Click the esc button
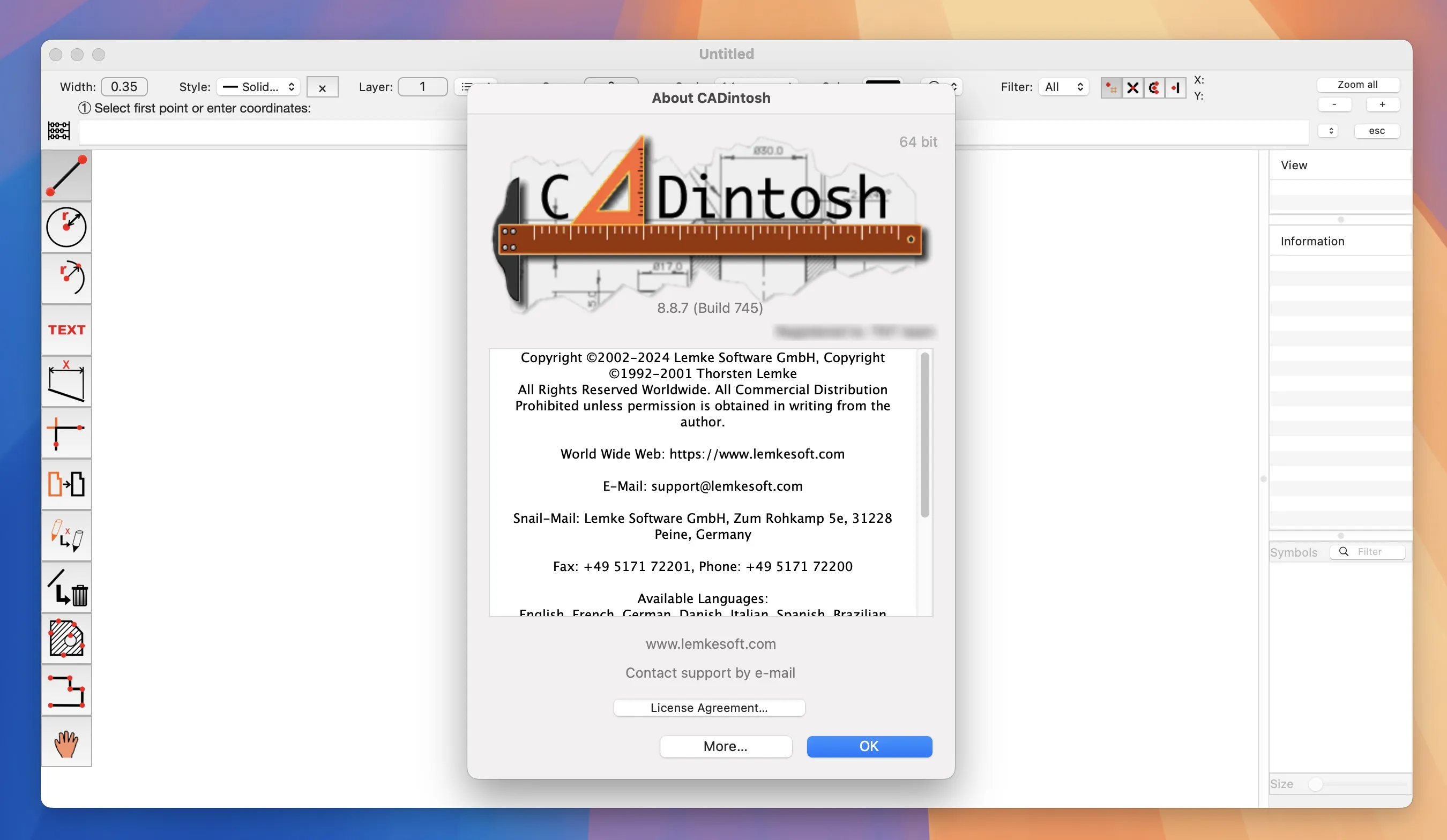The width and height of the screenshot is (1447, 840). [1376, 131]
